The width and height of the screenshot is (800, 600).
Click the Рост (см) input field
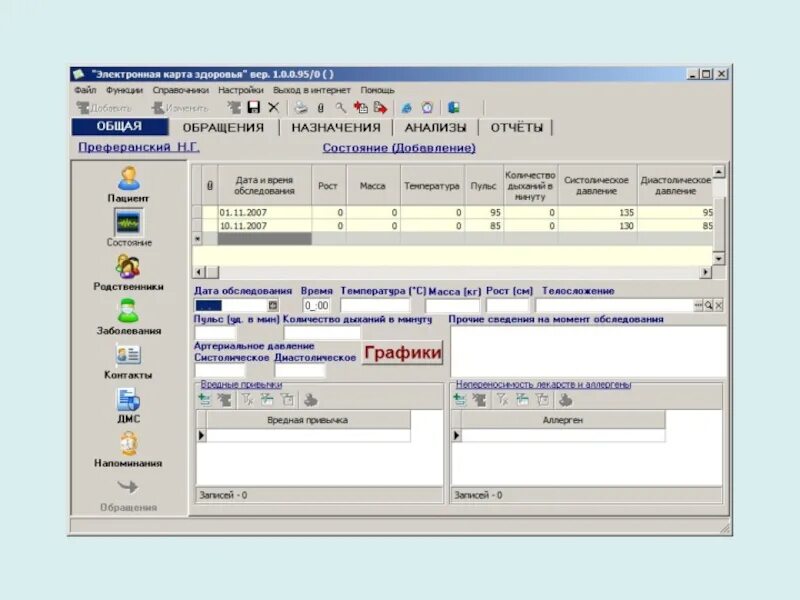[x=508, y=306]
